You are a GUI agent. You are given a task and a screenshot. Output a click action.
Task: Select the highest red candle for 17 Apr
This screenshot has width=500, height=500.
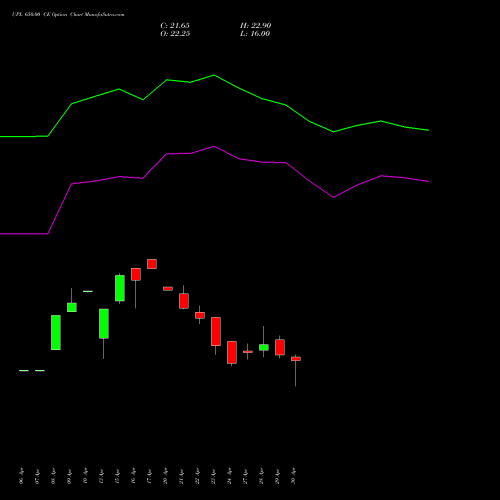pyautogui.click(x=152, y=264)
